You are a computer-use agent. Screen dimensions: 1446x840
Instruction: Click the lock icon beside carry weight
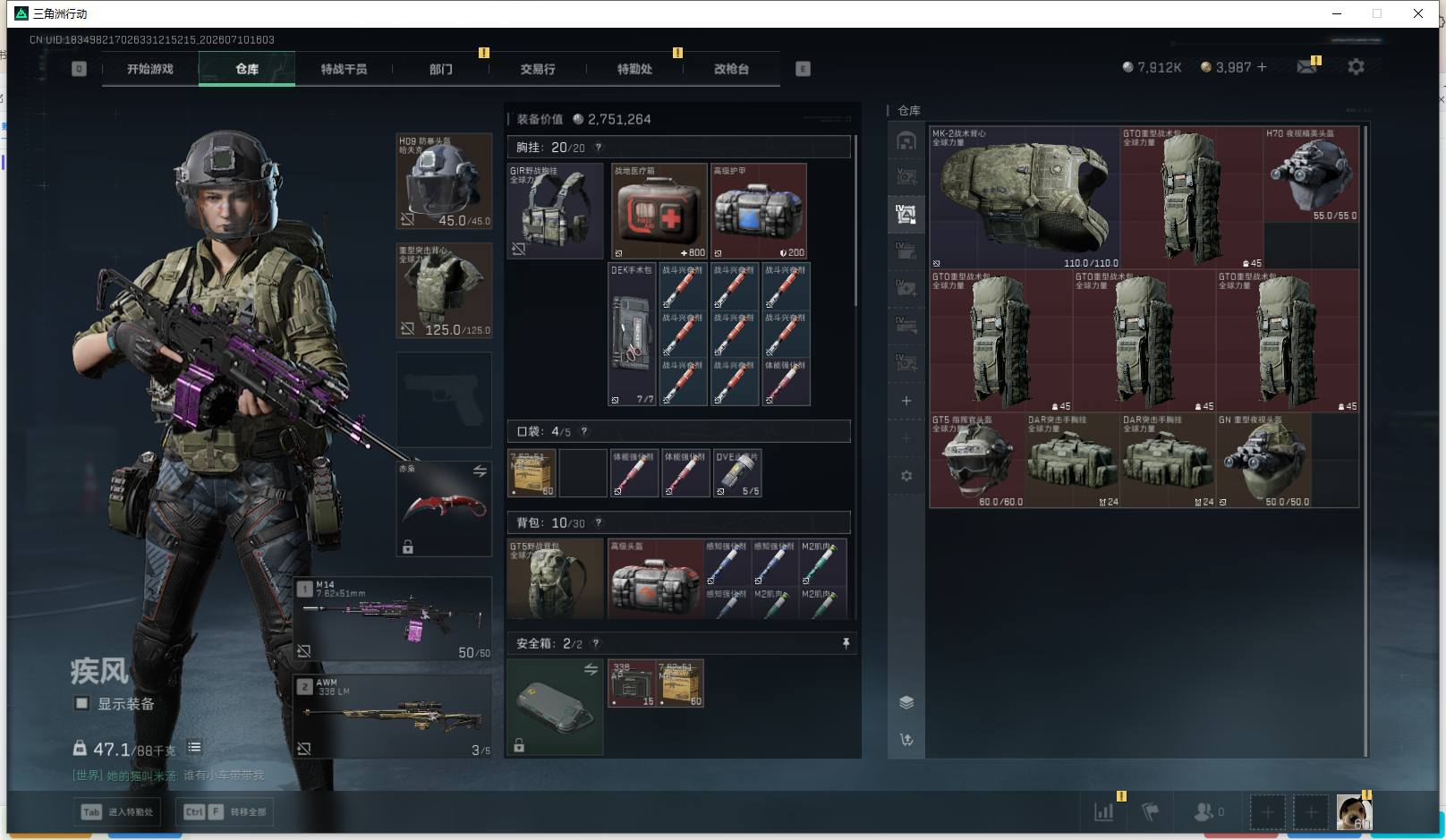(x=80, y=748)
